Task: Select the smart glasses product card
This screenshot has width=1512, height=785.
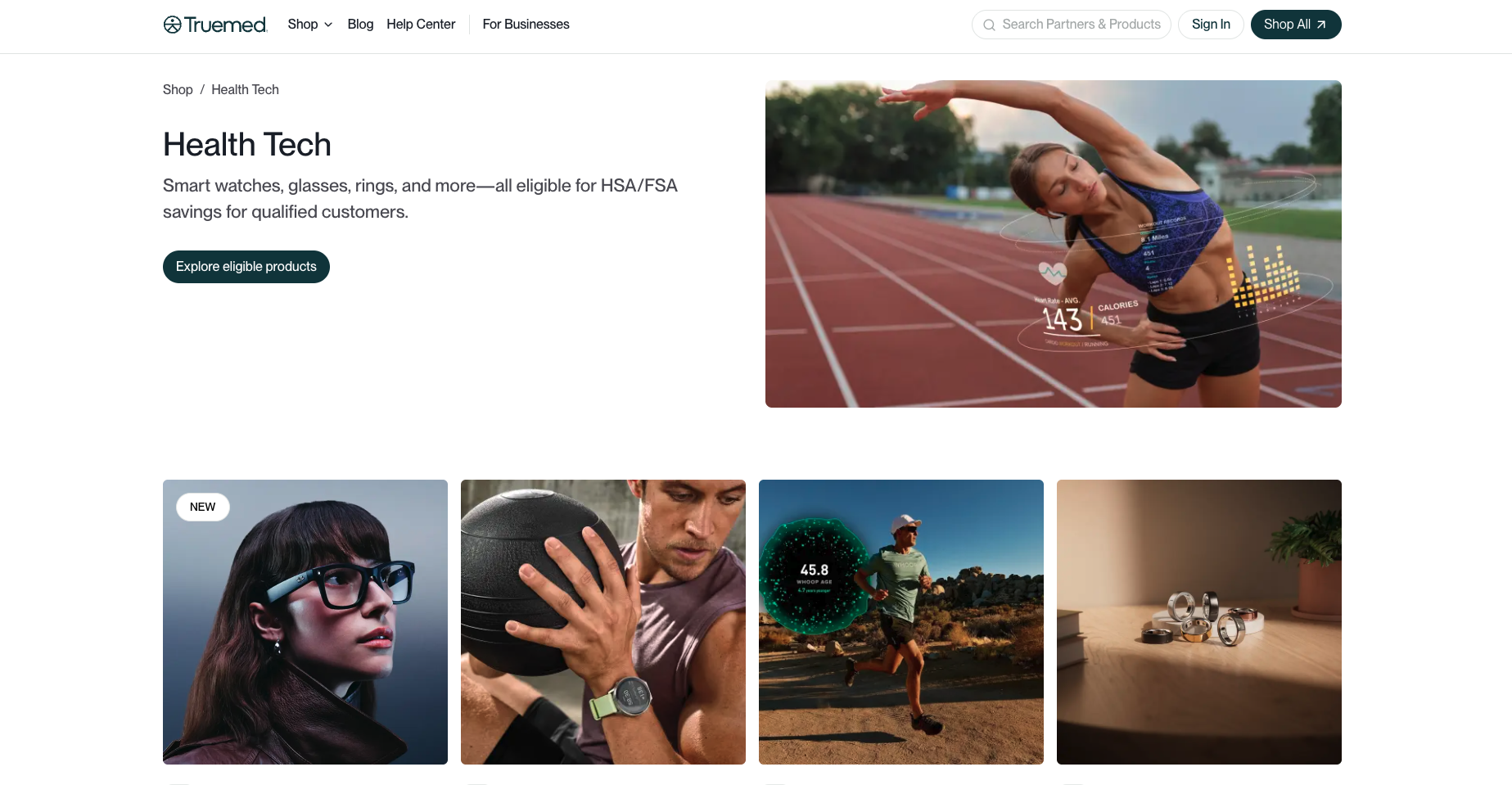Action: coord(305,622)
